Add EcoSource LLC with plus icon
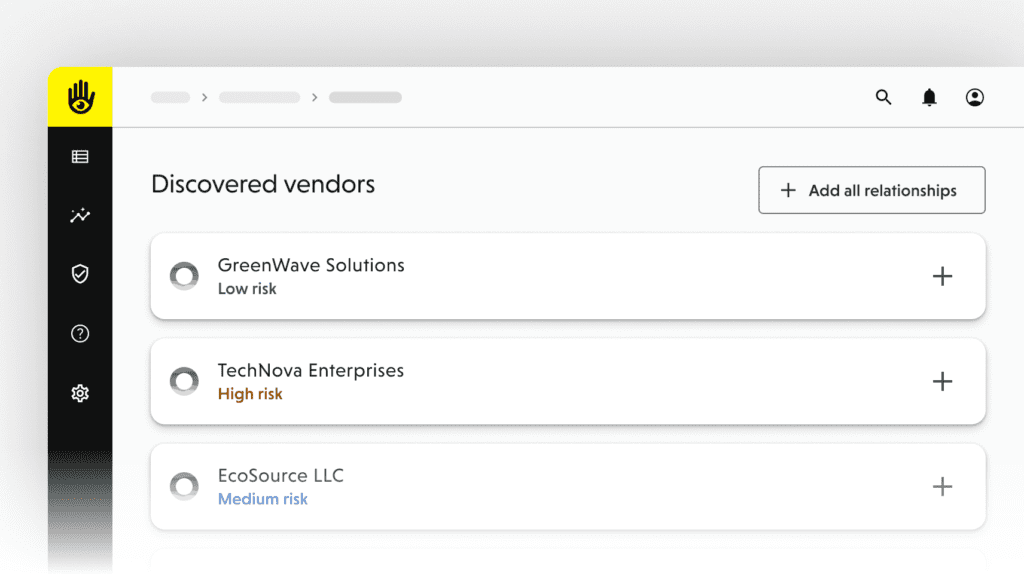This screenshot has width=1024, height=575. click(x=942, y=487)
